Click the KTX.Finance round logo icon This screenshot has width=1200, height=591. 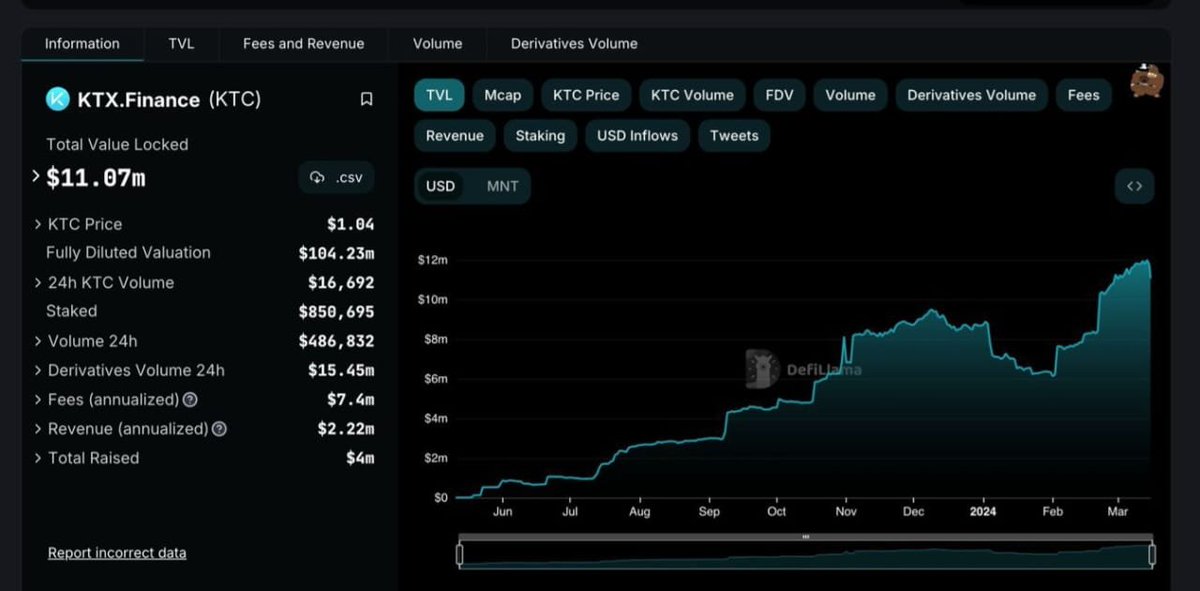coord(58,99)
